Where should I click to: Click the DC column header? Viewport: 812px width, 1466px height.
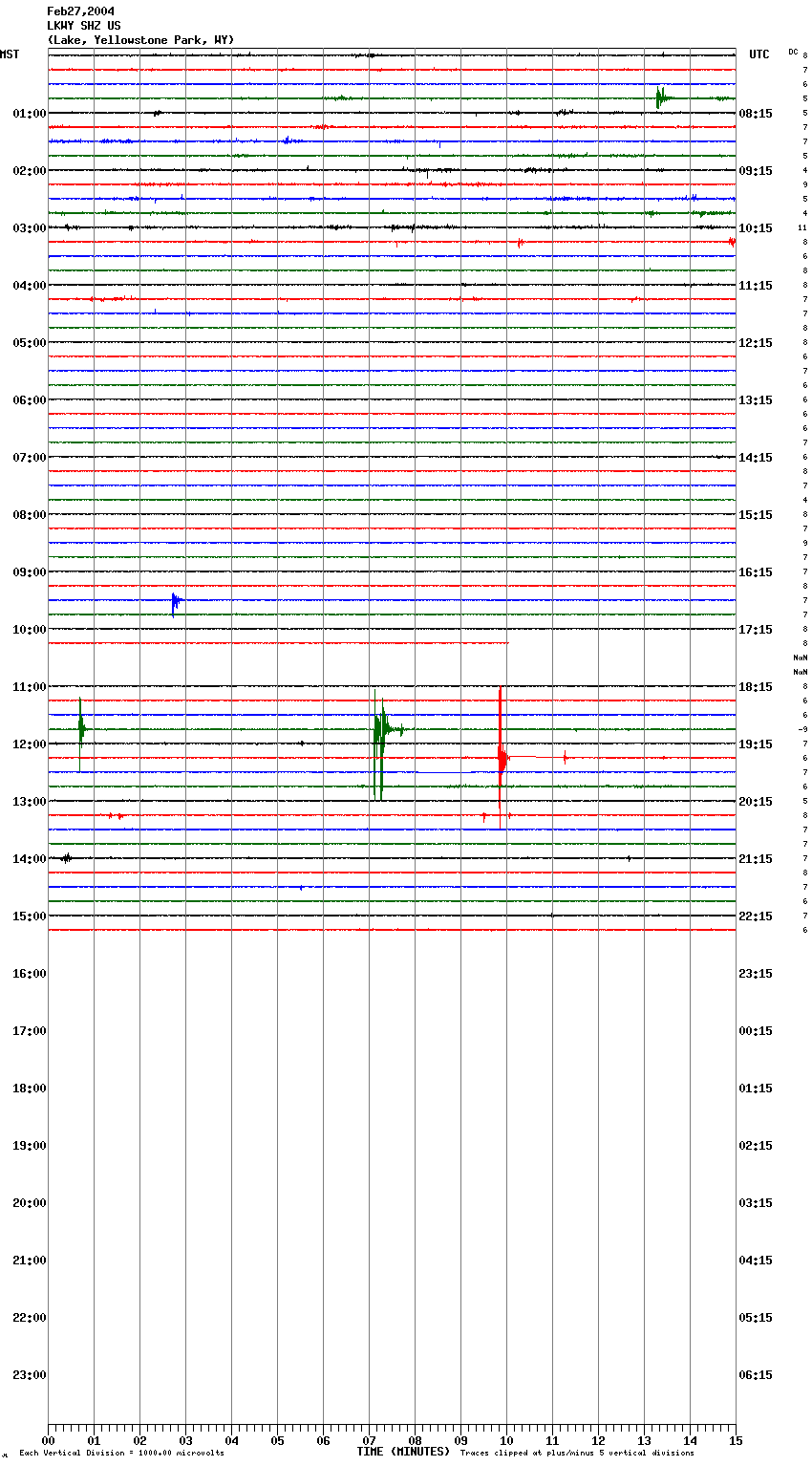point(793,51)
